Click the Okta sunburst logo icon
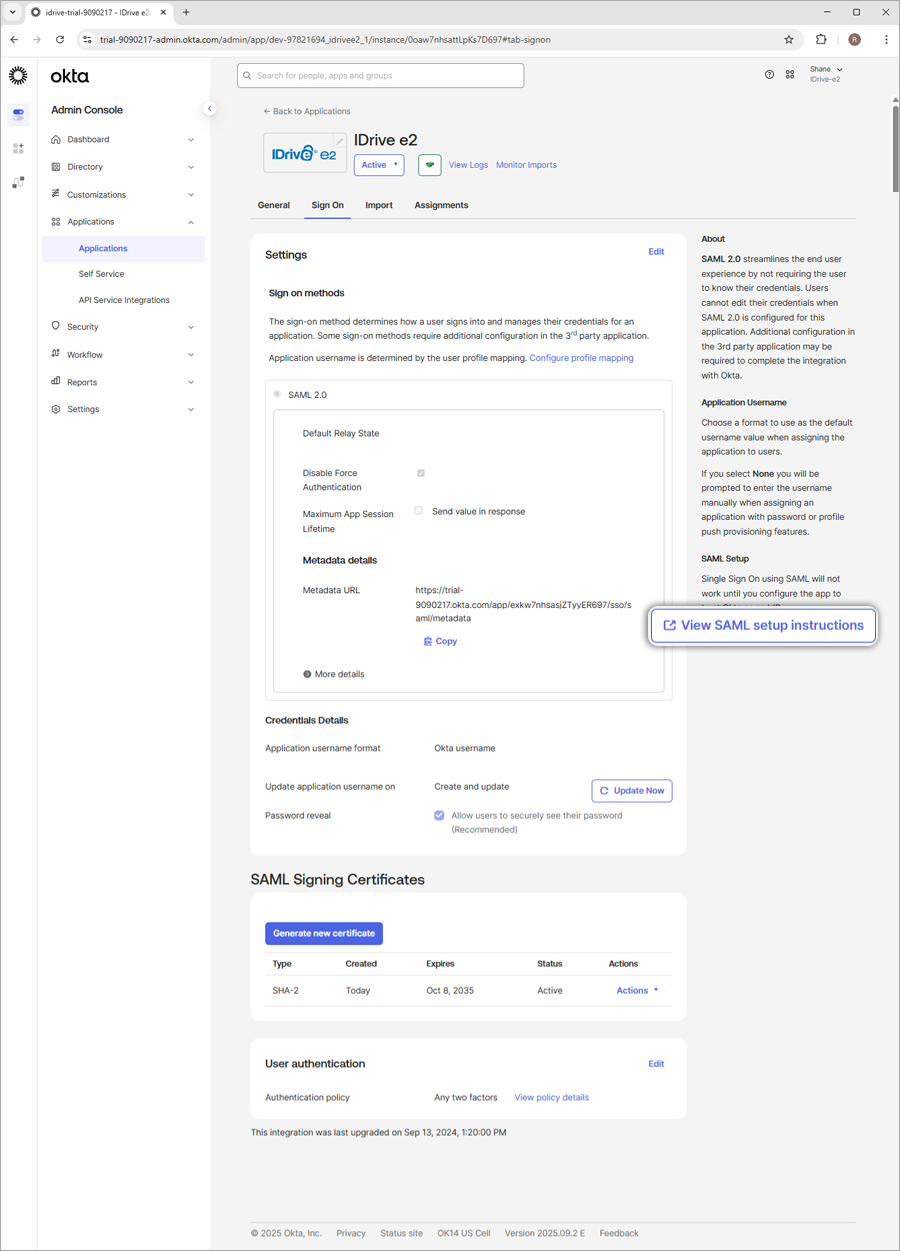This screenshot has height=1251, width=900. 18,76
